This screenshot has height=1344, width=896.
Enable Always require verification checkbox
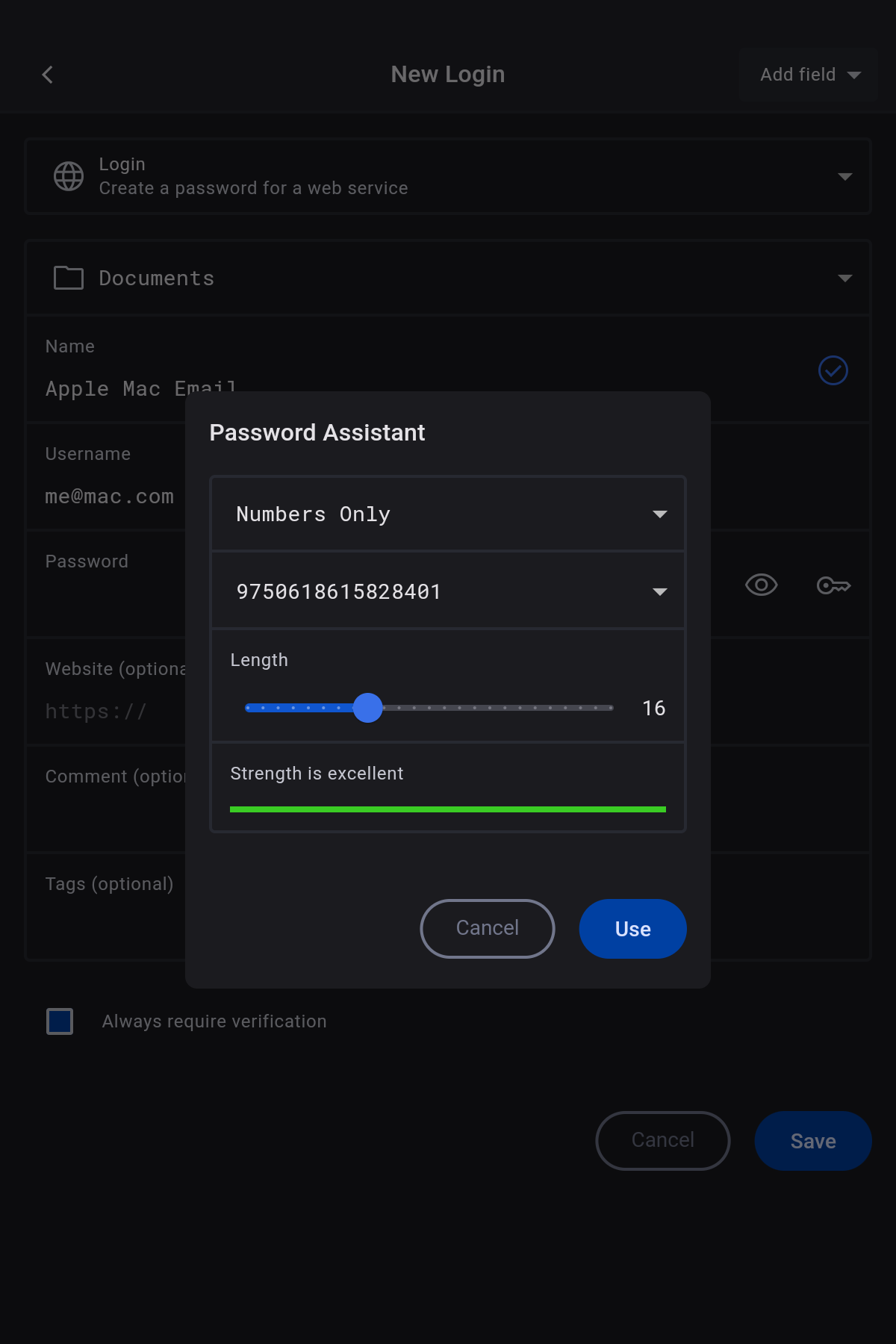click(60, 1021)
